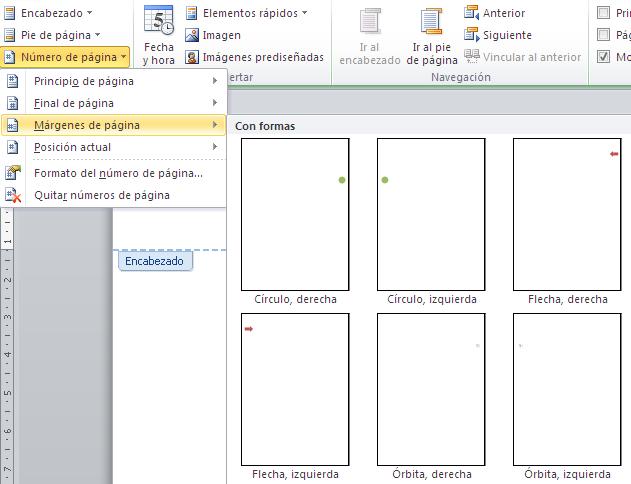Click the vertical ruler at the left
This screenshot has width=631, height=484.
coord(7,346)
